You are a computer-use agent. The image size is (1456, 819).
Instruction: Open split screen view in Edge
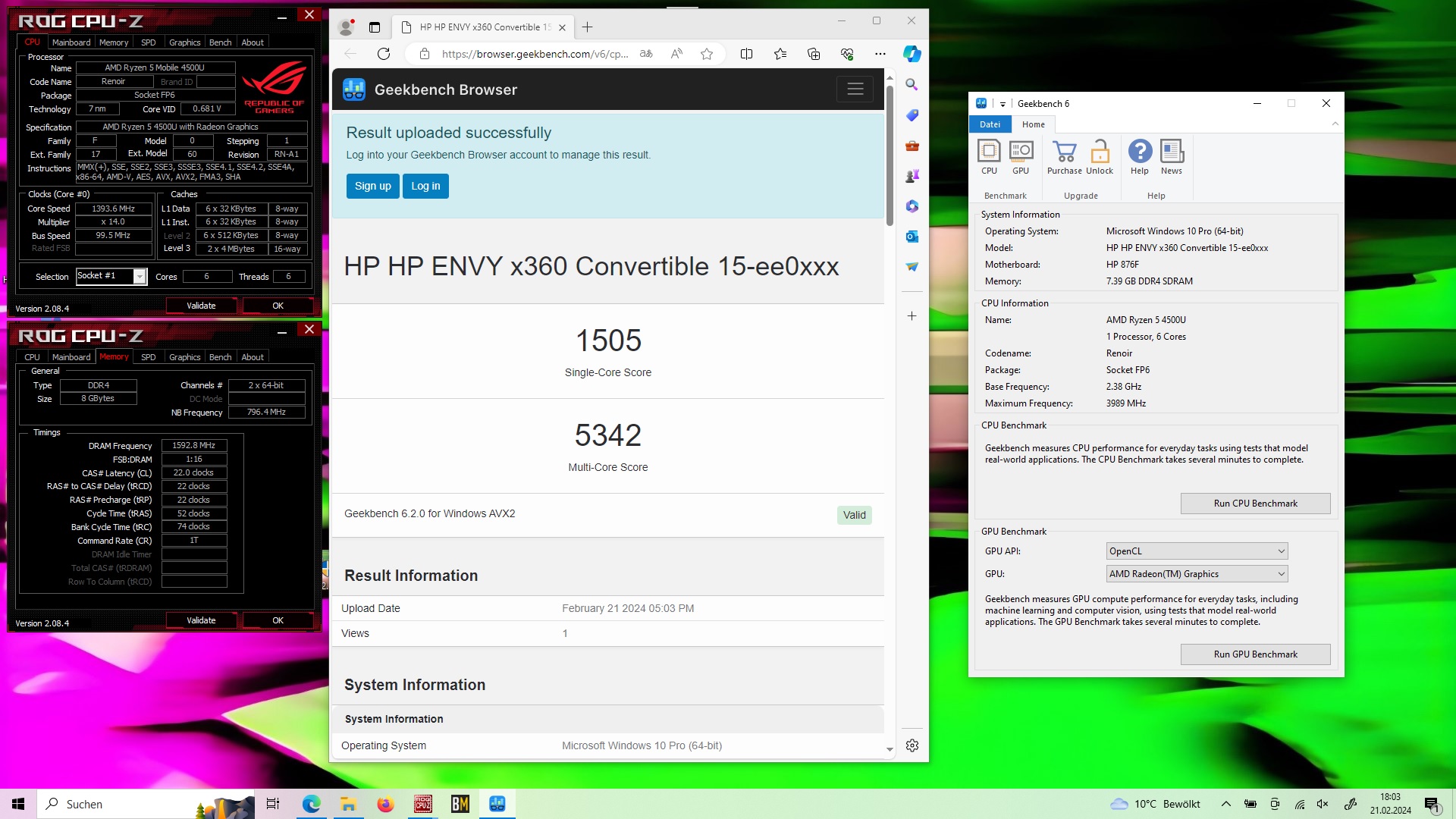(x=746, y=54)
